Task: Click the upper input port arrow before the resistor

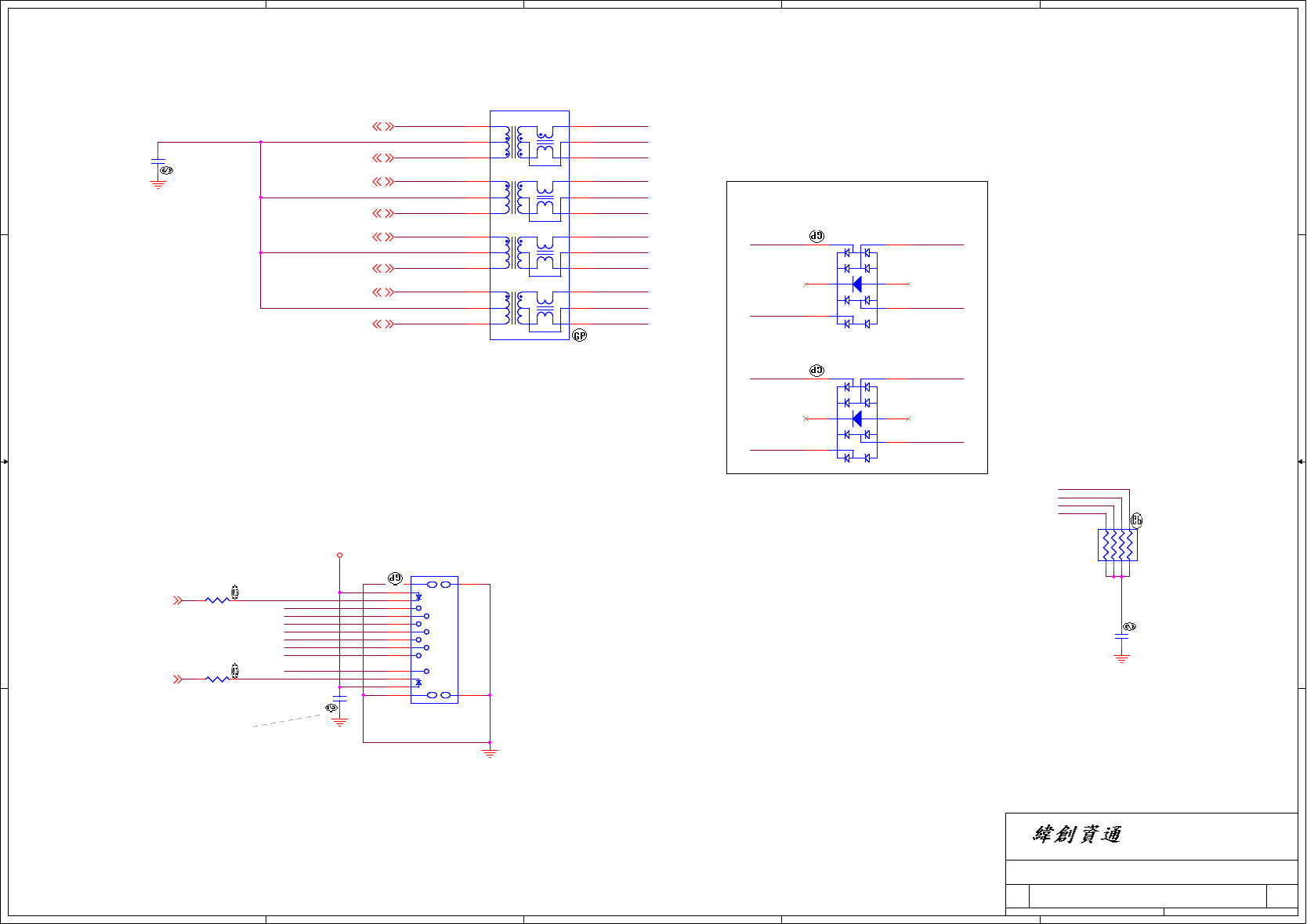Action: click(x=178, y=600)
